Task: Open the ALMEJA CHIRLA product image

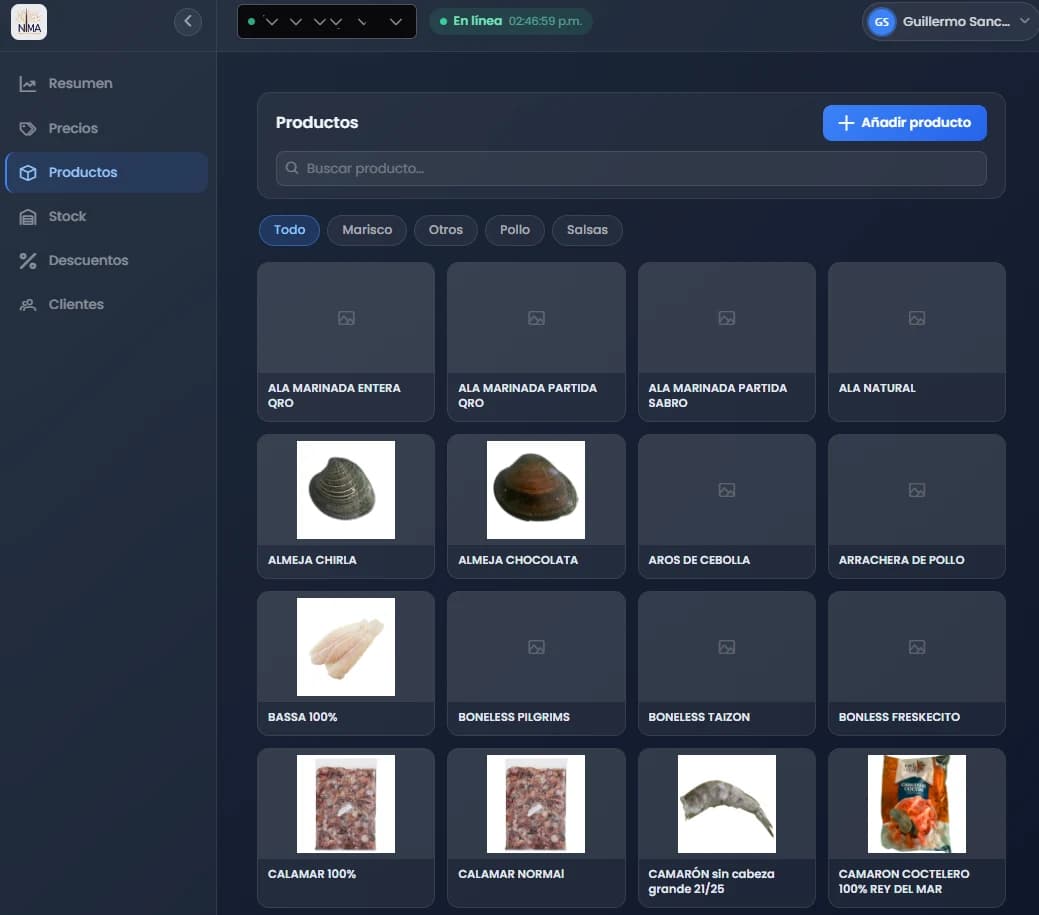Action: pos(346,490)
